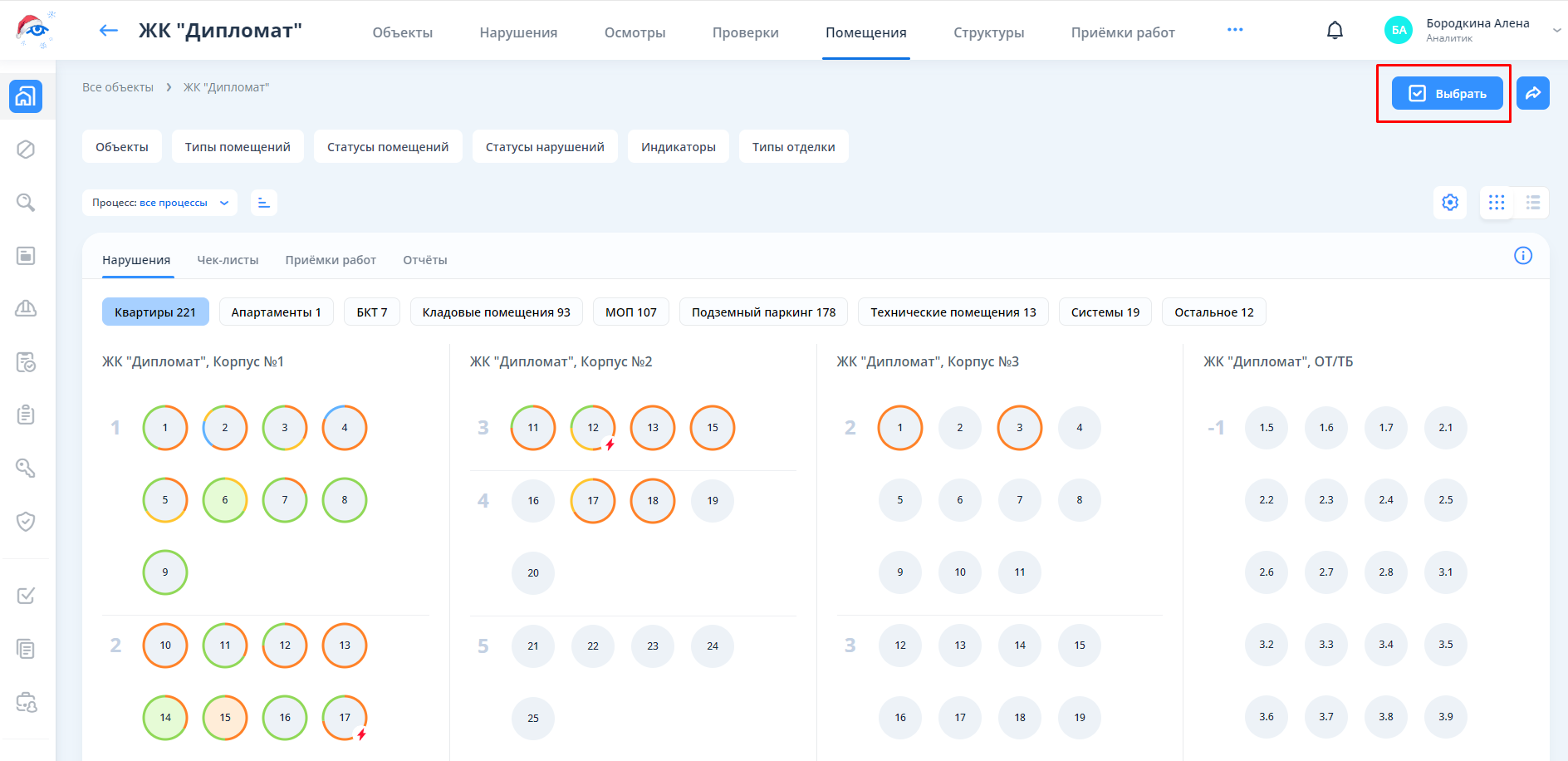
Task: Click the share arrow button
Action: click(1532, 93)
